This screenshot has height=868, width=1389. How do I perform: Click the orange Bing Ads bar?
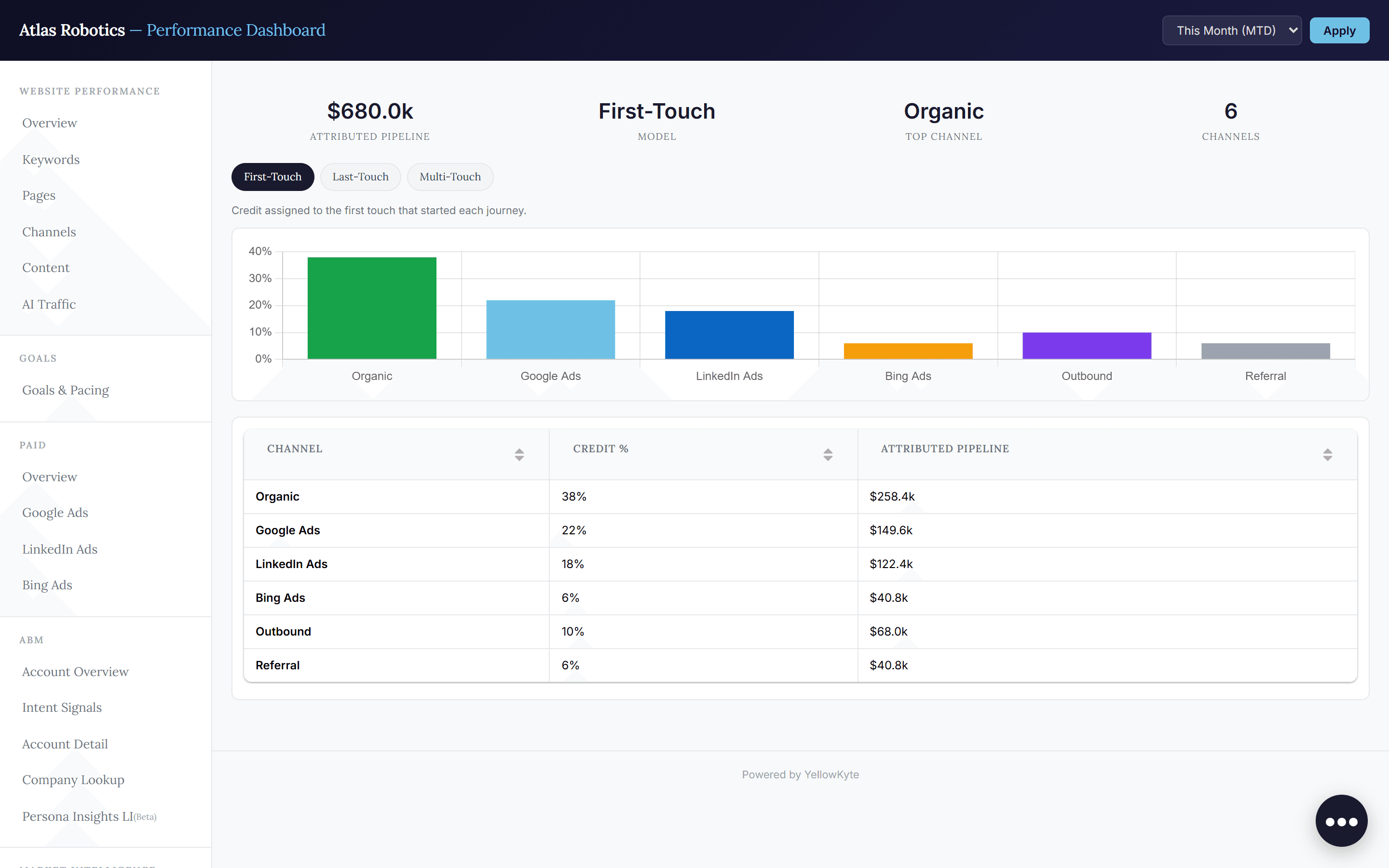[x=908, y=352]
